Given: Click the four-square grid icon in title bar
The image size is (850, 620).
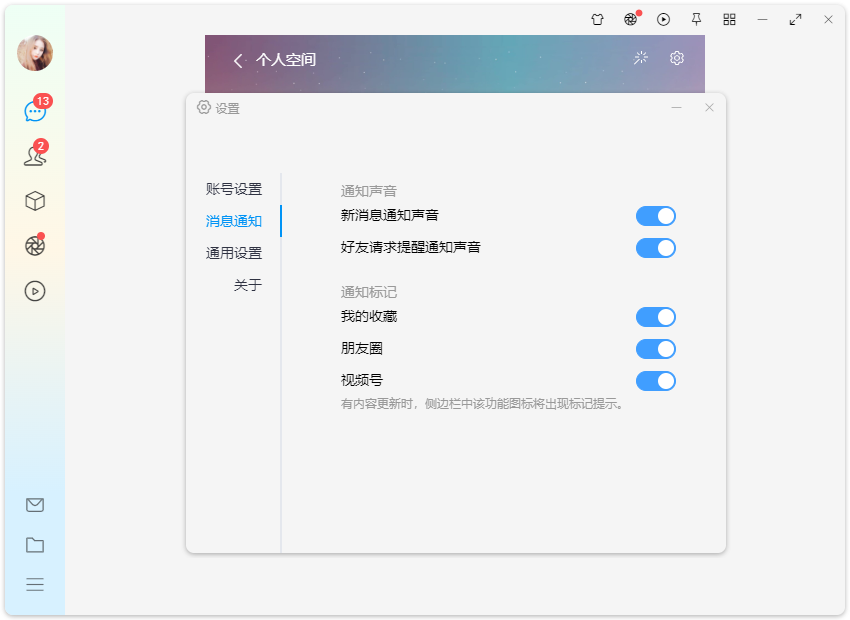Looking at the screenshot, I should point(730,20).
